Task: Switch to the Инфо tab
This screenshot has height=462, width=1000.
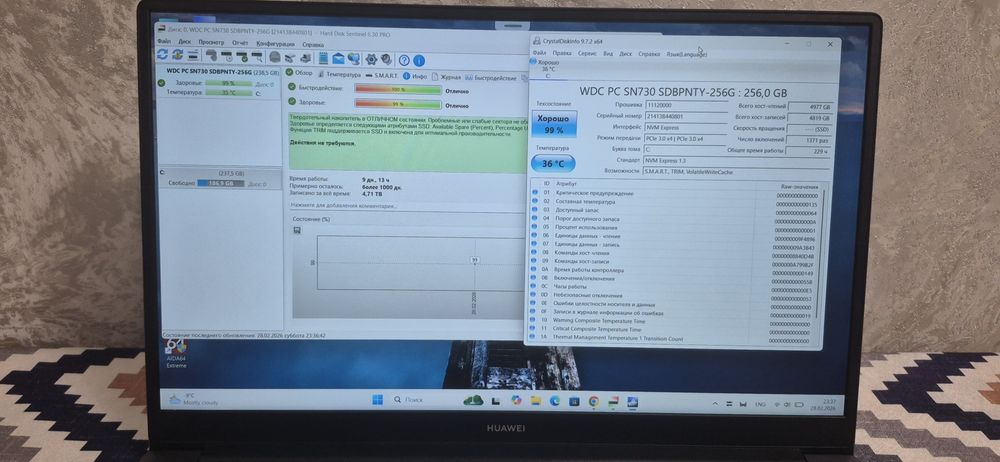Action: coord(415,76)
